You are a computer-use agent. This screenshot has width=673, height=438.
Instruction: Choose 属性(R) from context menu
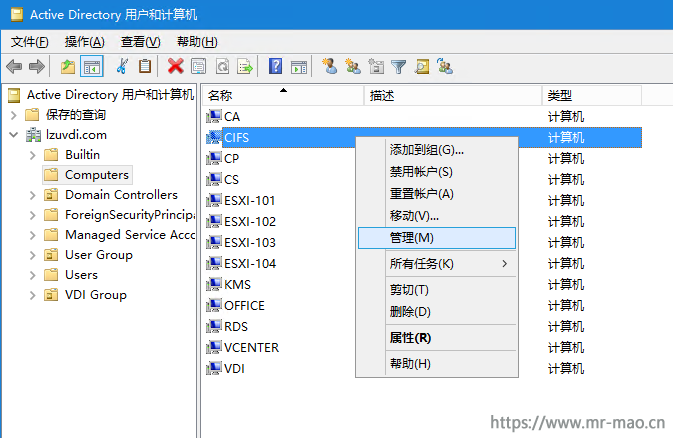tap(437, 338)
